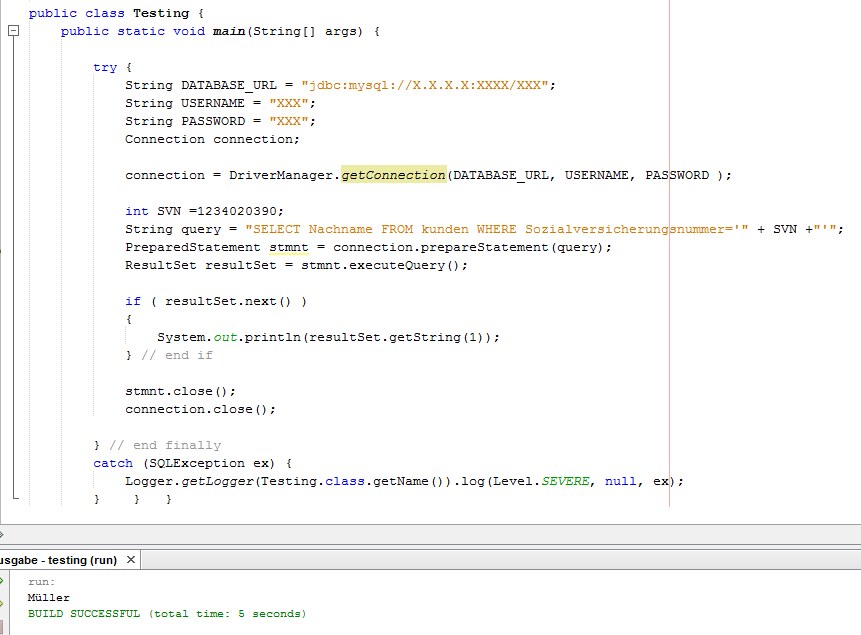Click the BUILD SUCCESSFUL message
861x635 pixels.
coord(167,614)
